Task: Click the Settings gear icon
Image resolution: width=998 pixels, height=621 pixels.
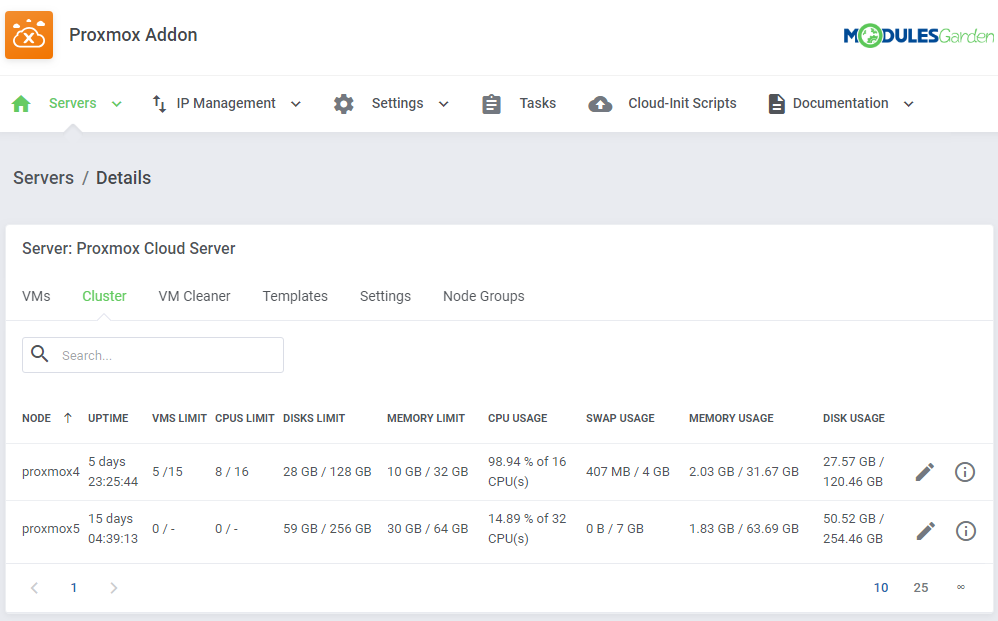Action: pyautogui.click(x=344, y=104)
